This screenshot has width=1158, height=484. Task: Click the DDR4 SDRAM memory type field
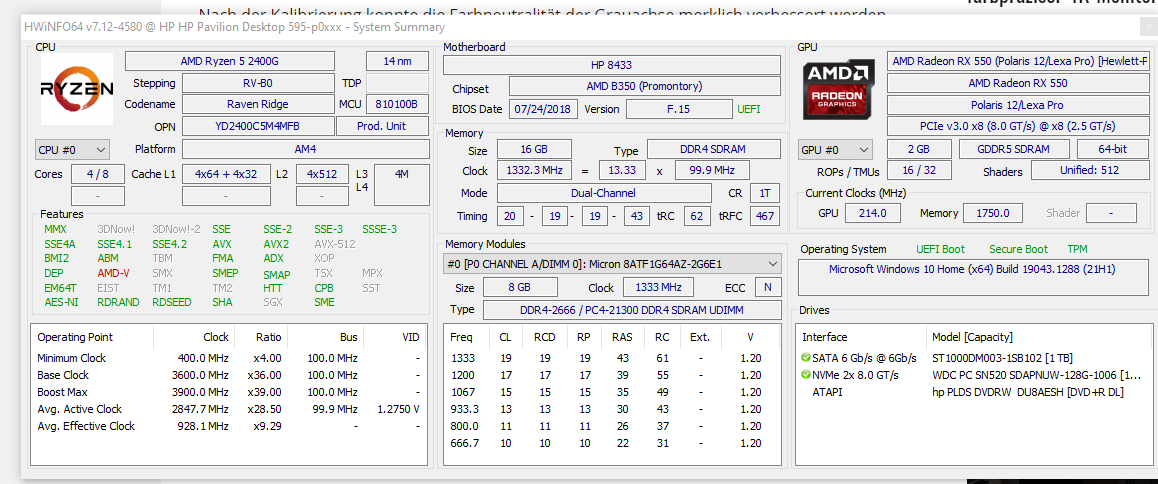pyautogui.click(x=713, y=150)
